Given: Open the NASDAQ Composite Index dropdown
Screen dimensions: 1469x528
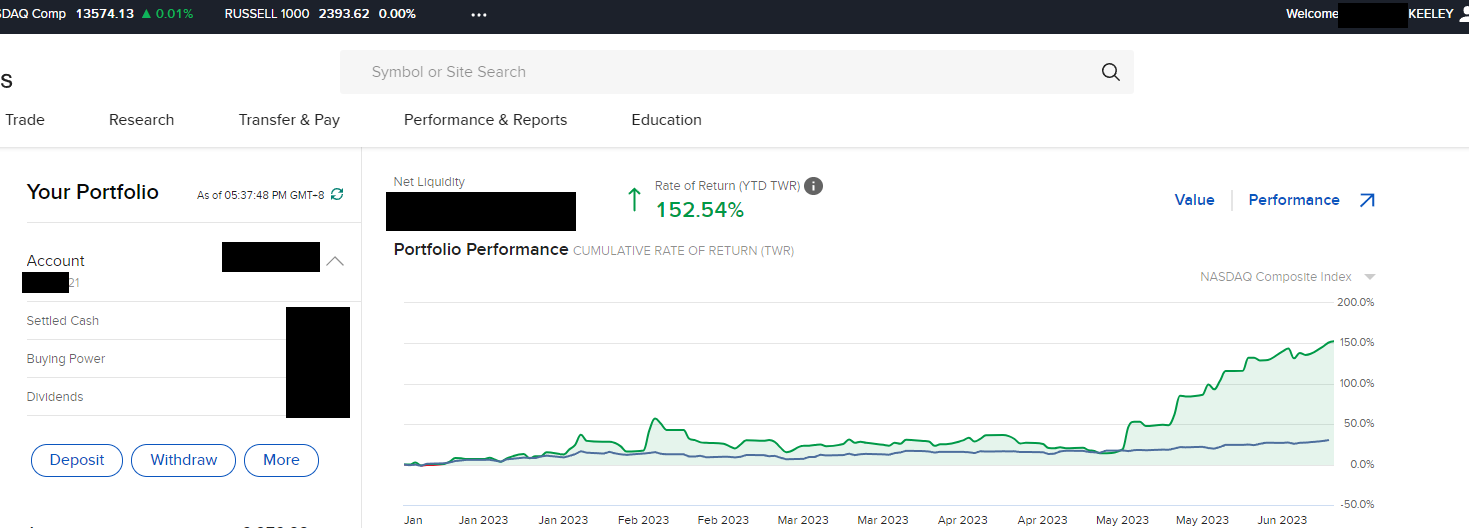Looking at the screenshot, I should (1369, 277).
